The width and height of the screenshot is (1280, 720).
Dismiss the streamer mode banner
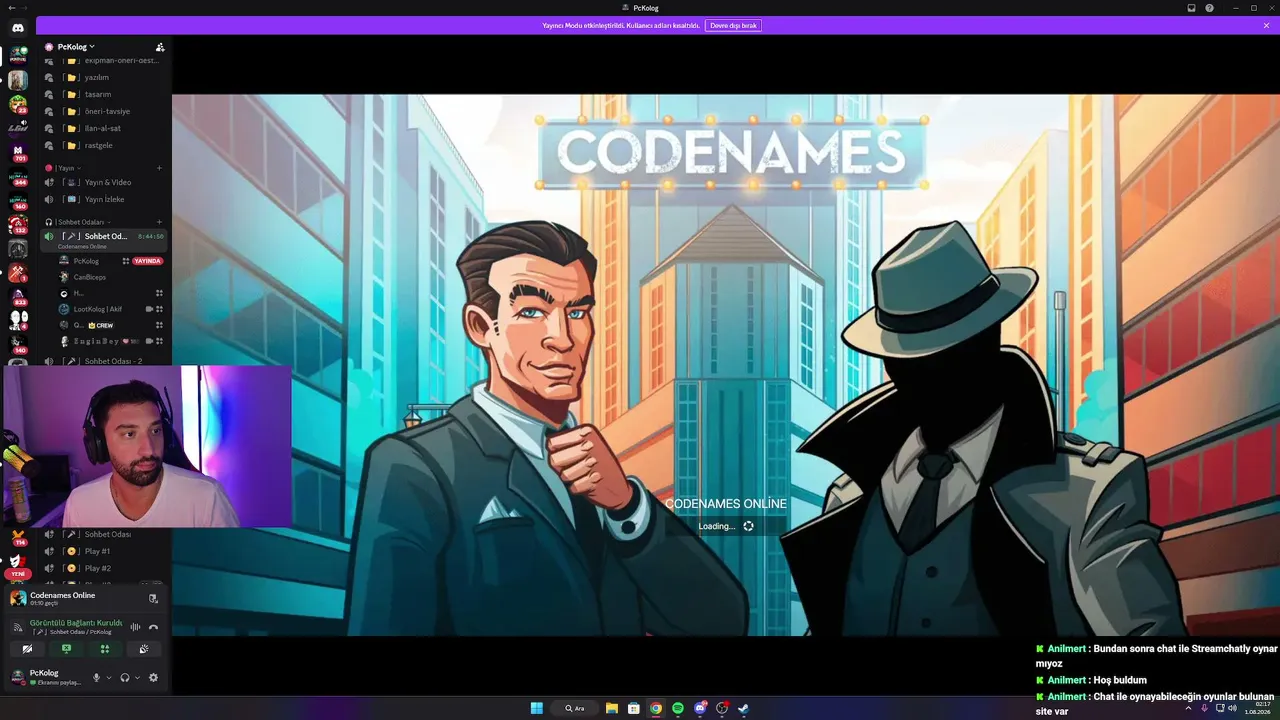[x=1266, y=25]
